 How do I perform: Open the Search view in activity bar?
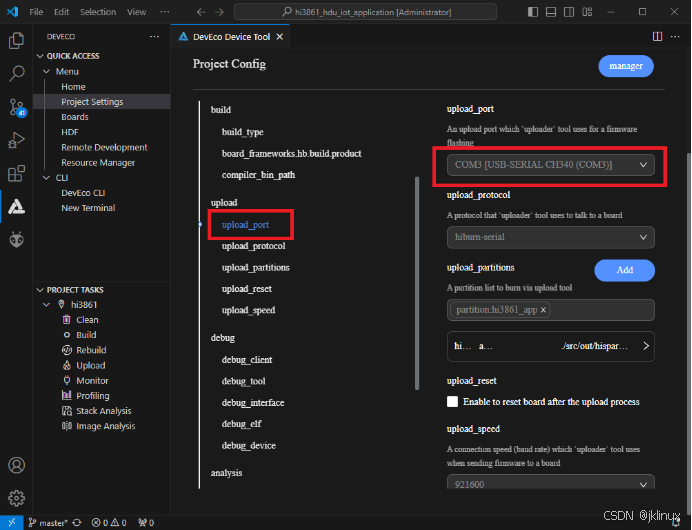tap(16, 73)
